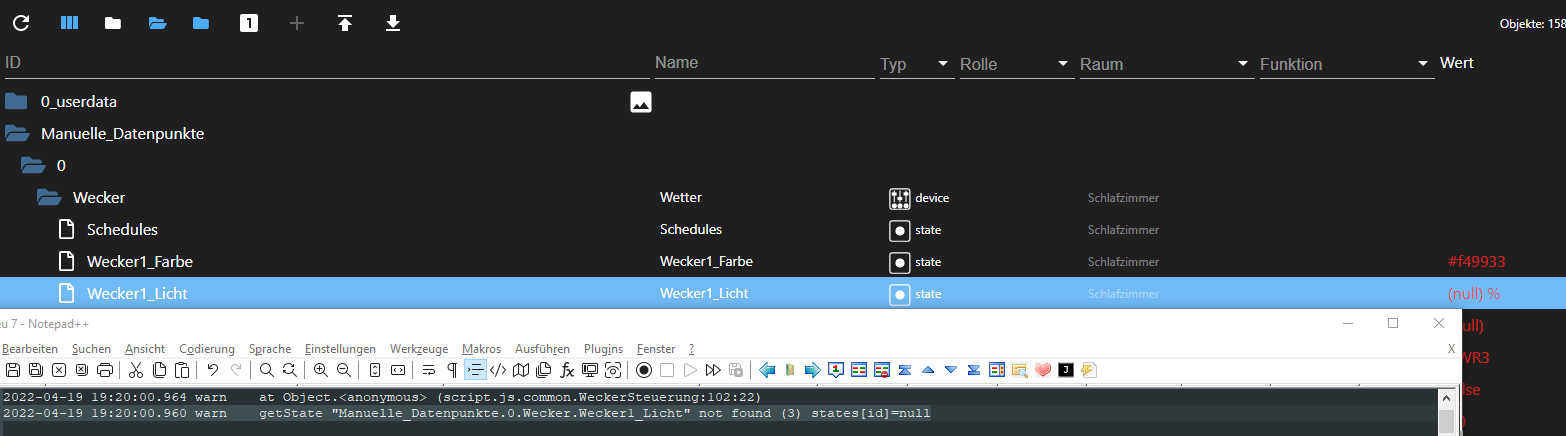Open the column view settings icon
This screenshot has width=1566, height=436.
tap(69, 23)
